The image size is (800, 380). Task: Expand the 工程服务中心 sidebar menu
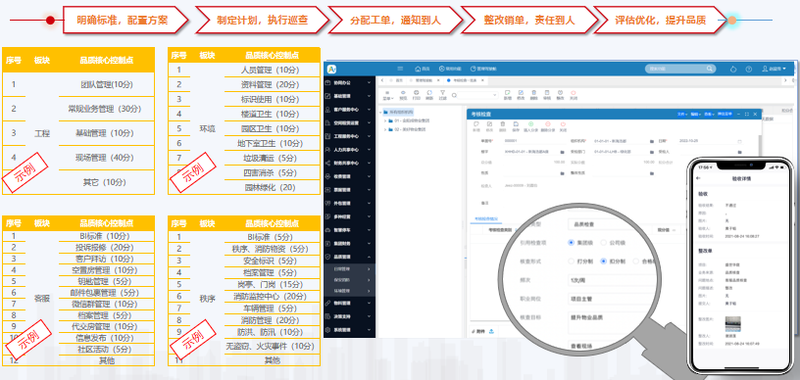(x=349, y=136)
